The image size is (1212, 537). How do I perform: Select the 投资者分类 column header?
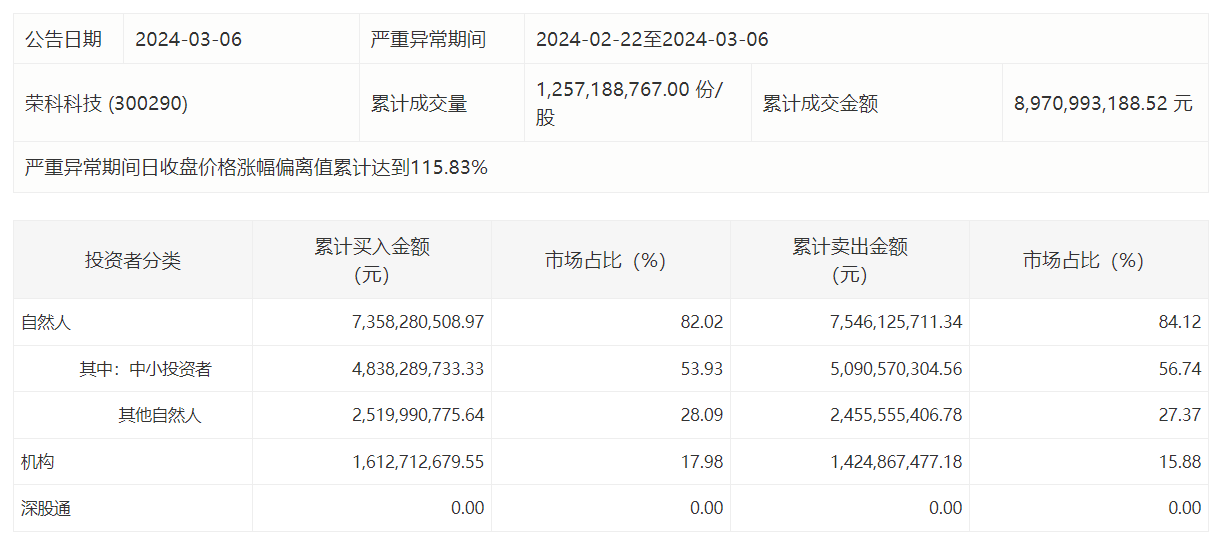coord(133,261)
